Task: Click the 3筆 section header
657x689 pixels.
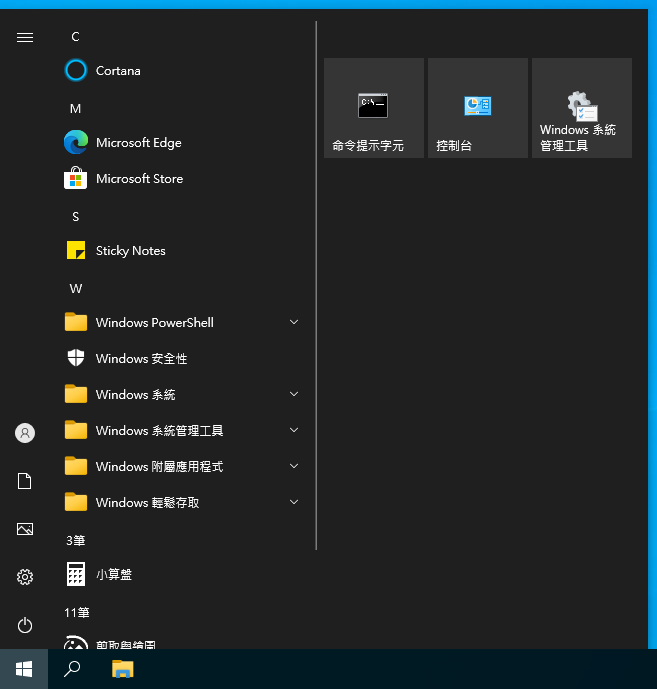Action: tap(76, 540)
